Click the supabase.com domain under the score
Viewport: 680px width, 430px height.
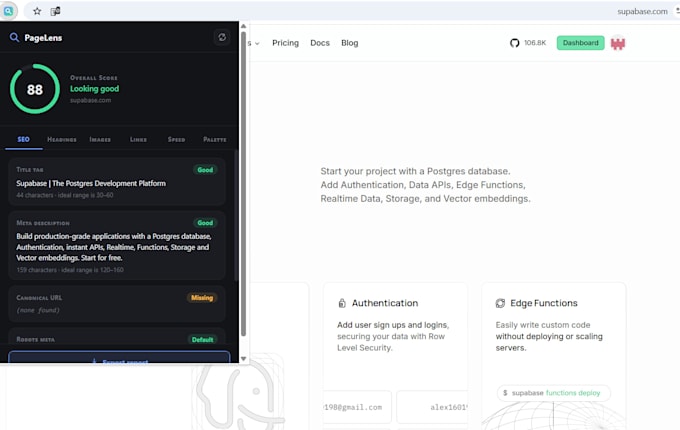(91, 100)
